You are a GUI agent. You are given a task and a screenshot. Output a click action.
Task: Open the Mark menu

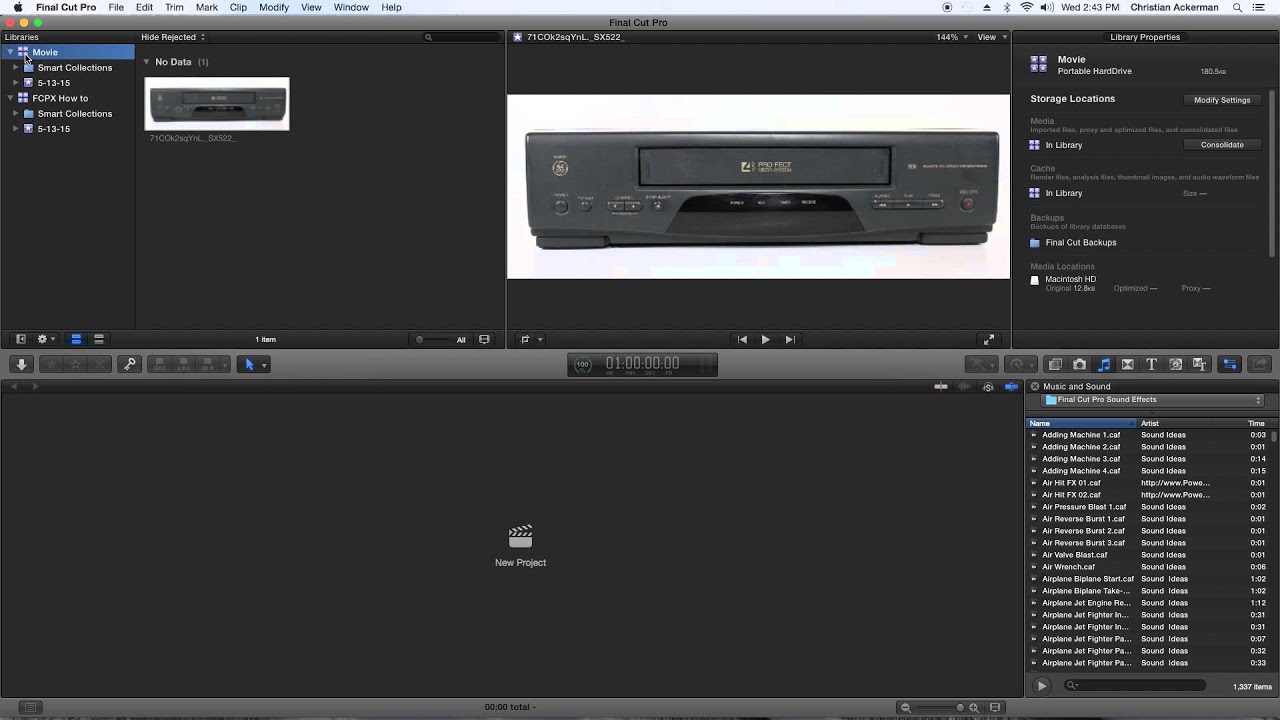207,7
